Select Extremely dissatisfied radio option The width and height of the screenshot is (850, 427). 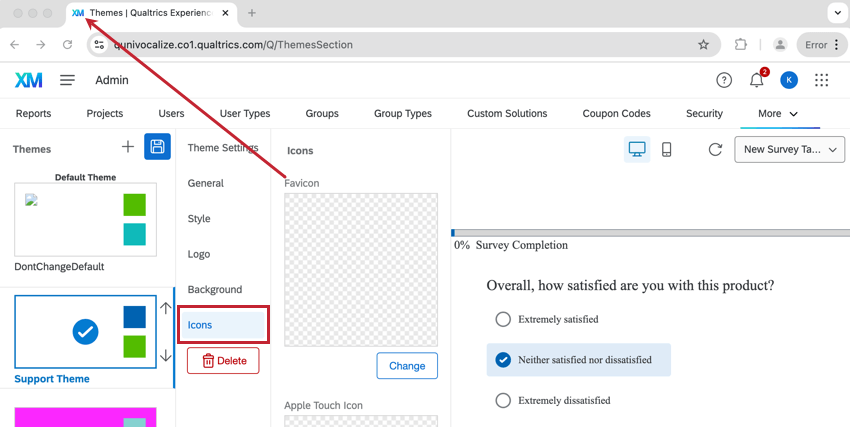(503, 400)
